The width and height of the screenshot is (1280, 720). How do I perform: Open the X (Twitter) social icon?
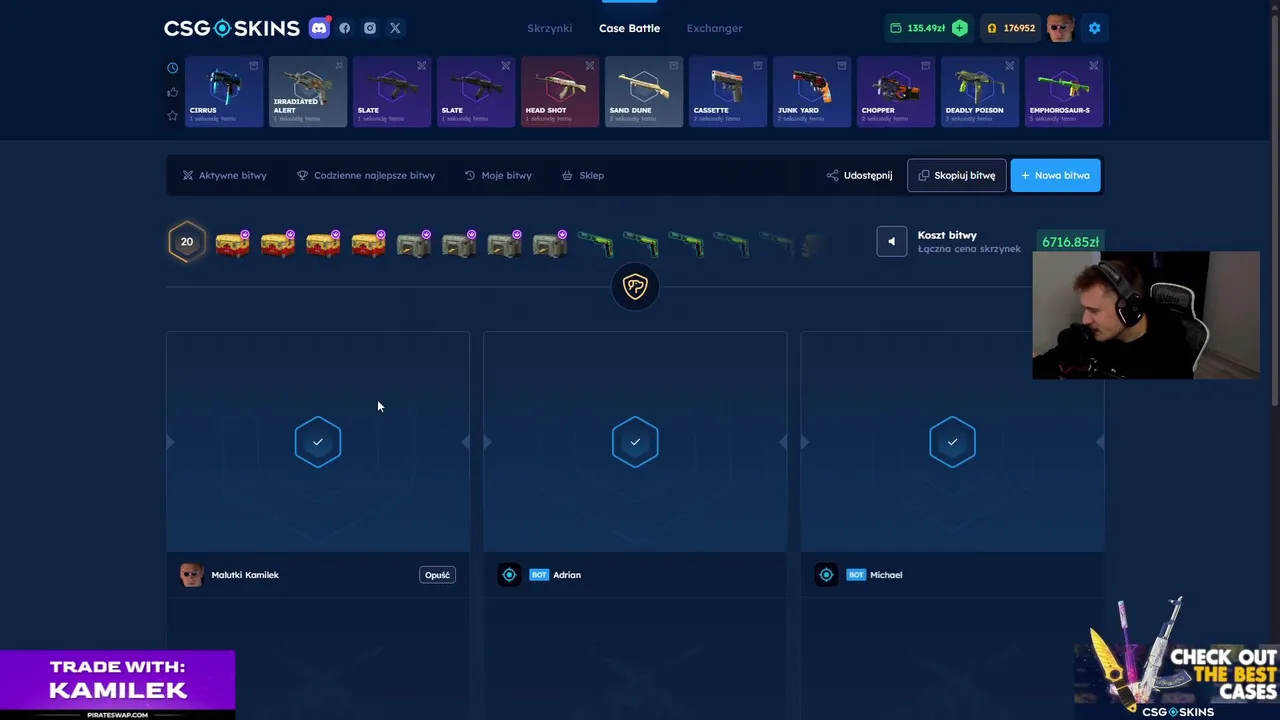(x=395, y=28)
